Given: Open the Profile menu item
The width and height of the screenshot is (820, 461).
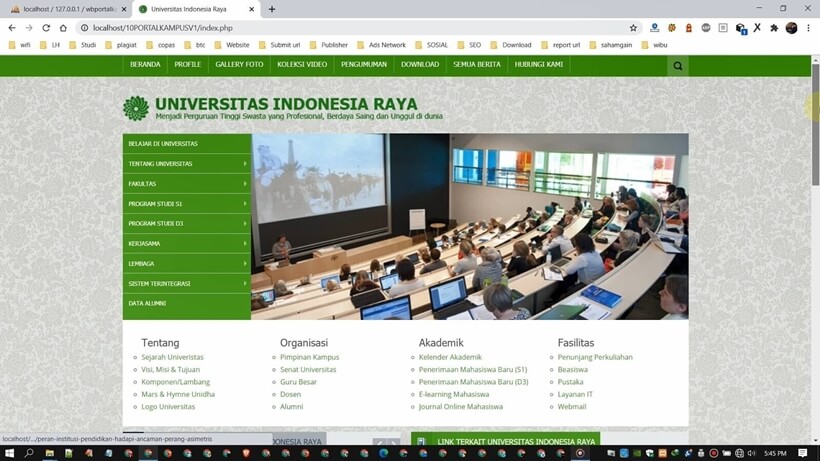Looking at the screenshot, I should [x=188, y=64].
